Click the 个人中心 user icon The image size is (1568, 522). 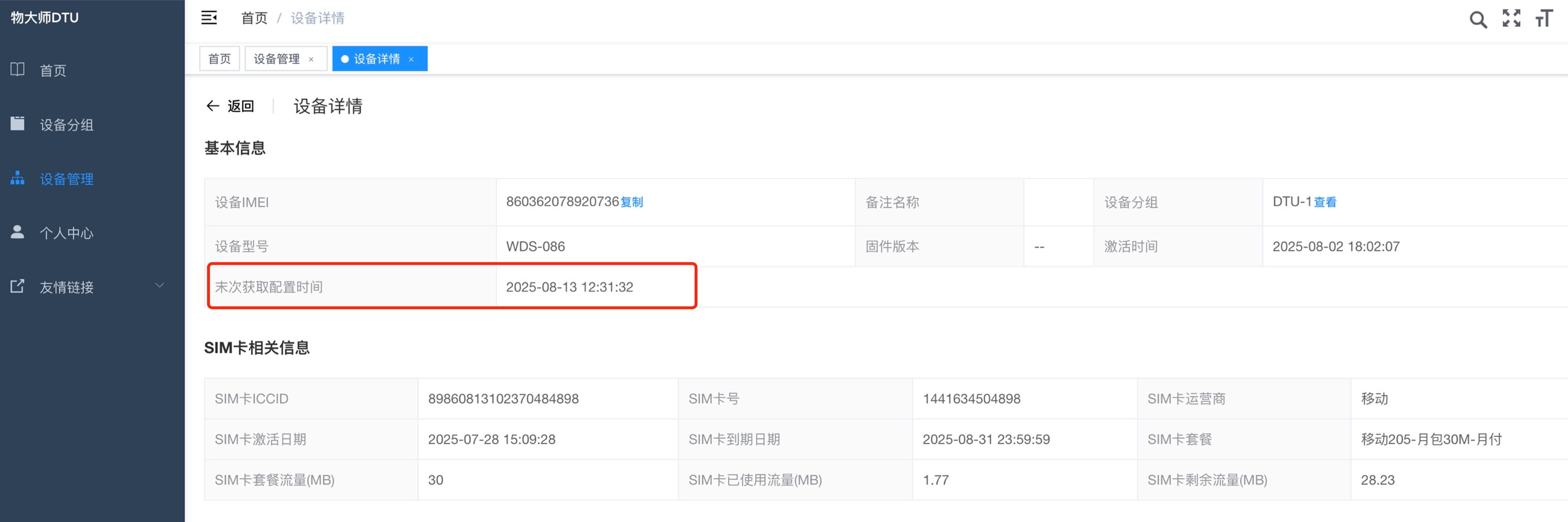[18, 232]
